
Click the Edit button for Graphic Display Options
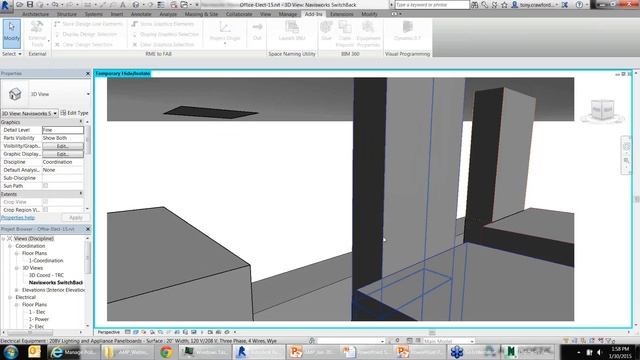click(x=63, y=154)
